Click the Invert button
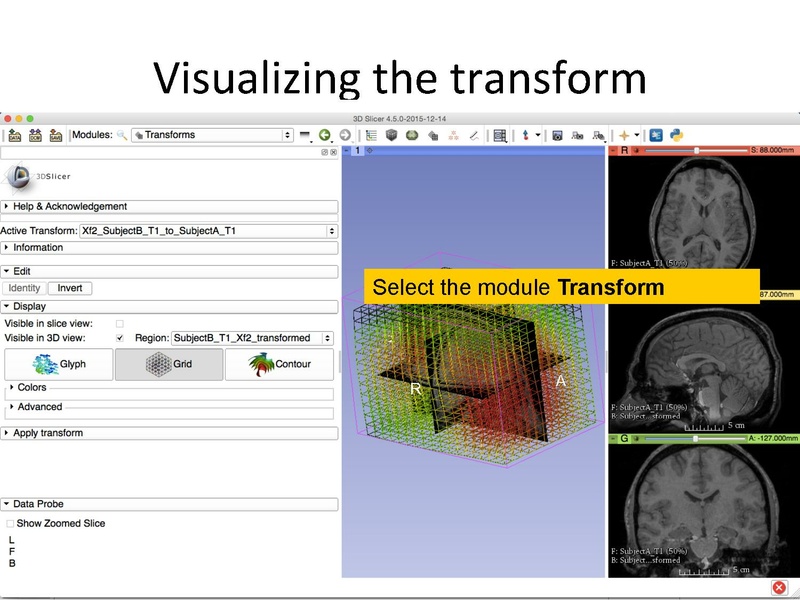The height and width of the screenshot is (600, 800). (70, 288)
